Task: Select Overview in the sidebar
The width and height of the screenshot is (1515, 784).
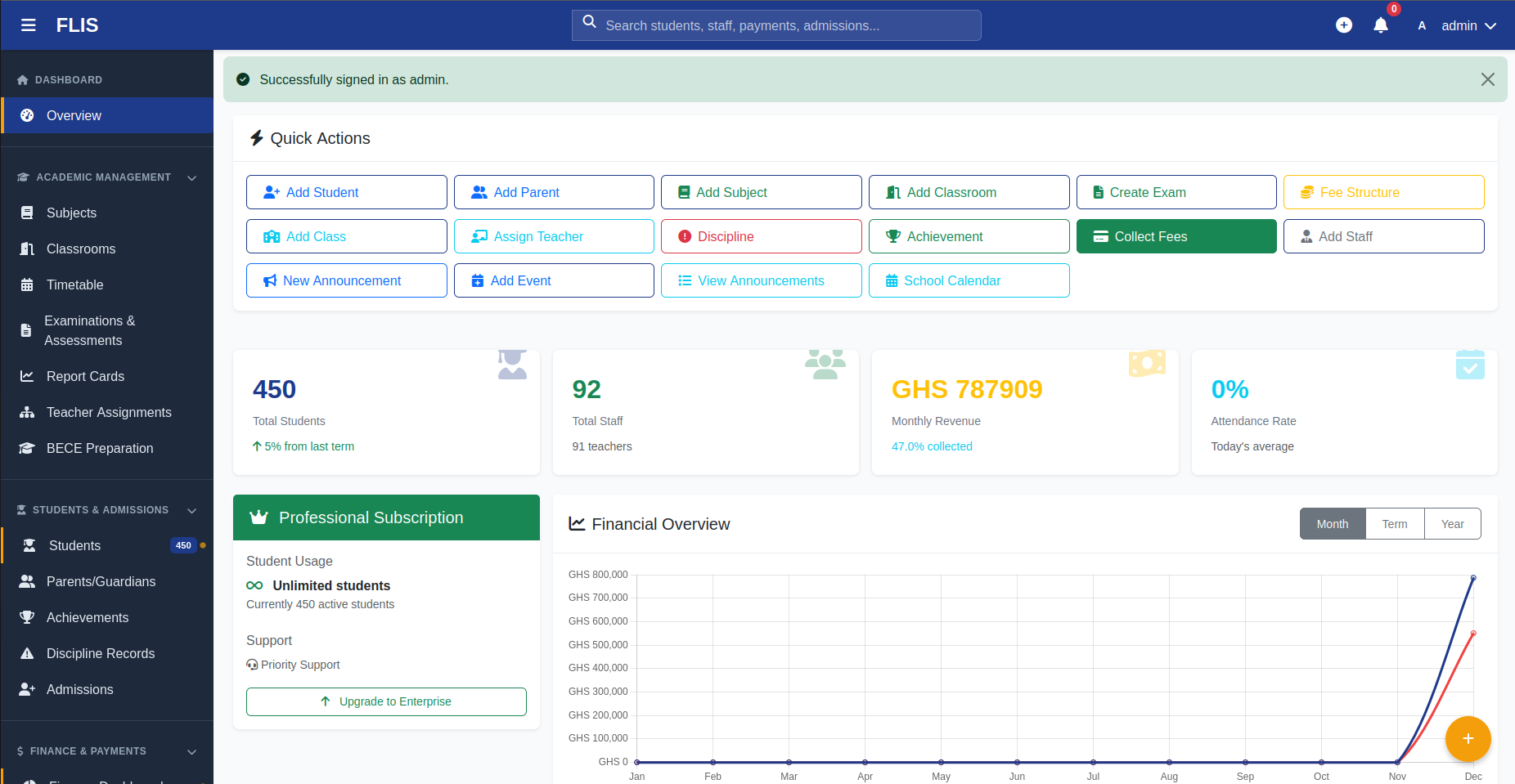Action: coord(74,115)
